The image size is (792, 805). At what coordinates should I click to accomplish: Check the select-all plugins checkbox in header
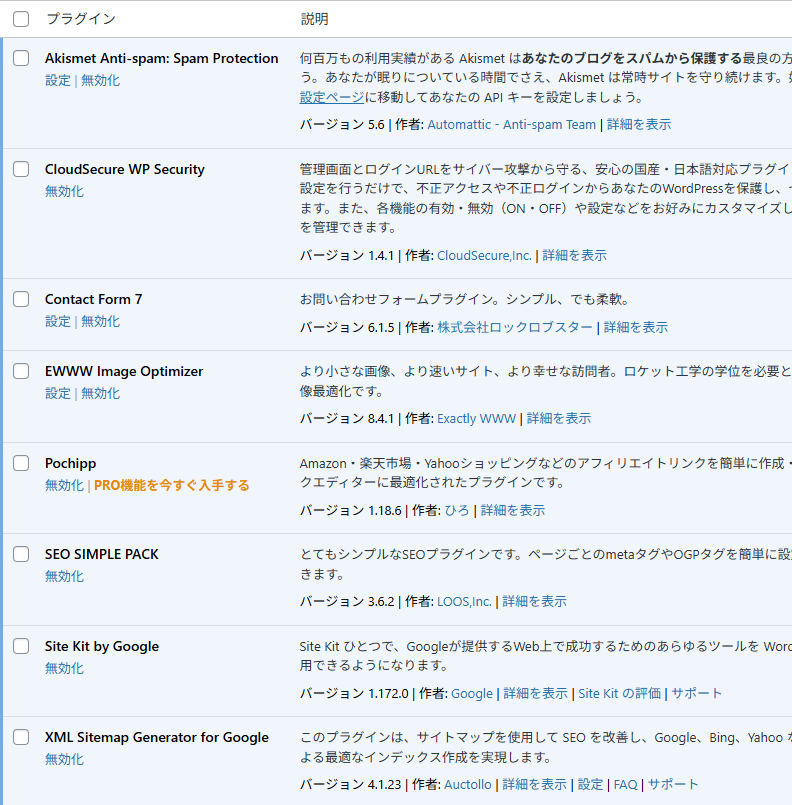20,19
